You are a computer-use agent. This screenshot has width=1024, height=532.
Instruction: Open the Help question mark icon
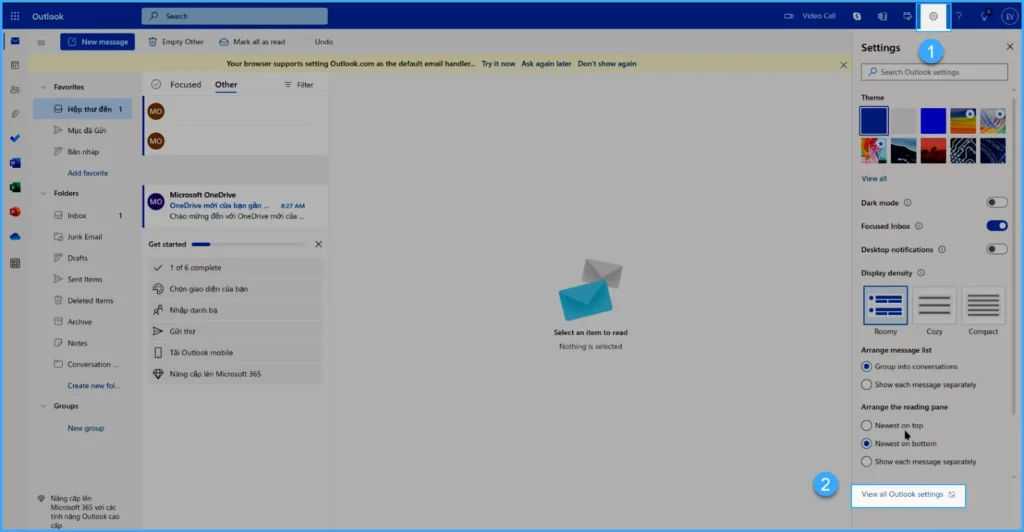click(x=959, y=16)
